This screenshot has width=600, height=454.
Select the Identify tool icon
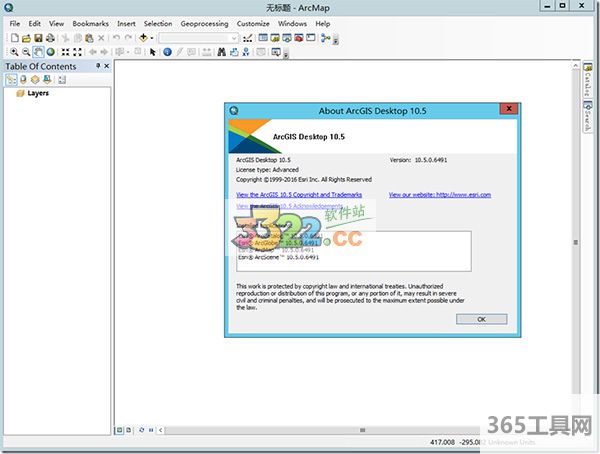(167, 52)
